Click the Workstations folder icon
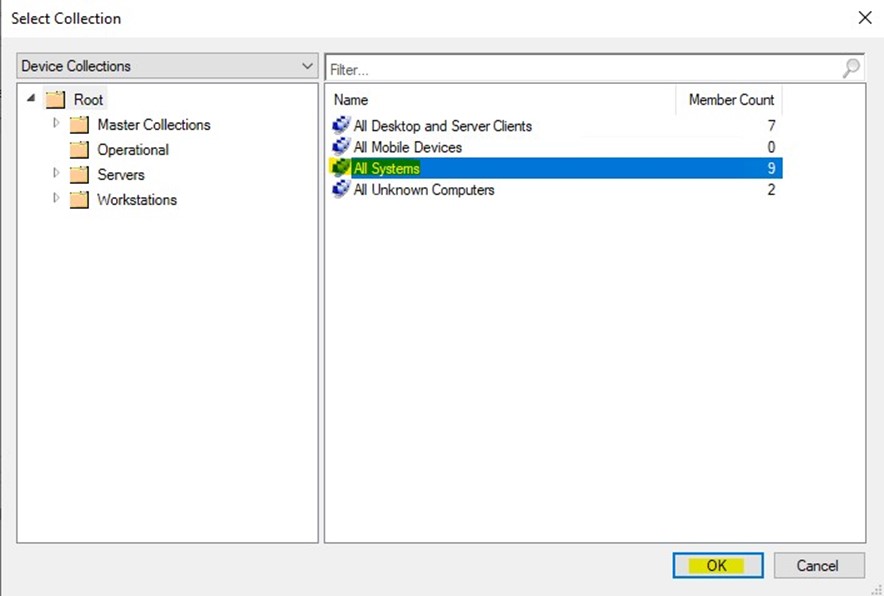The image size is (884, 596). tap(79, 200)
